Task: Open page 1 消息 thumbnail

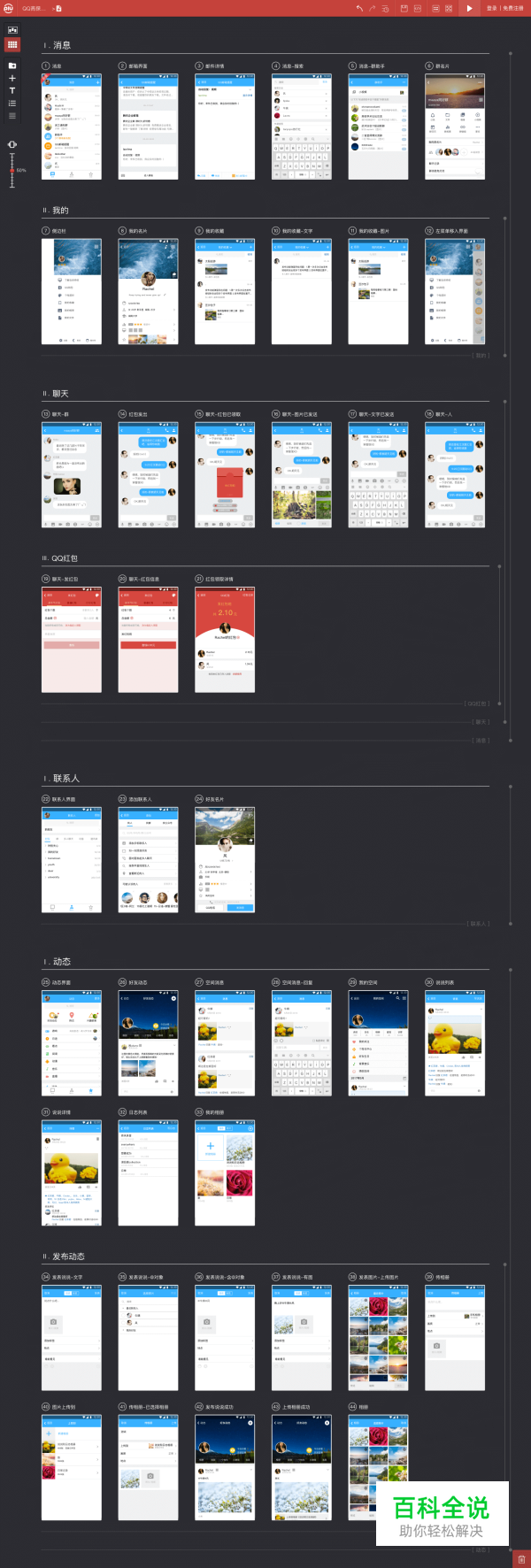Action: [x=72, y=127]
